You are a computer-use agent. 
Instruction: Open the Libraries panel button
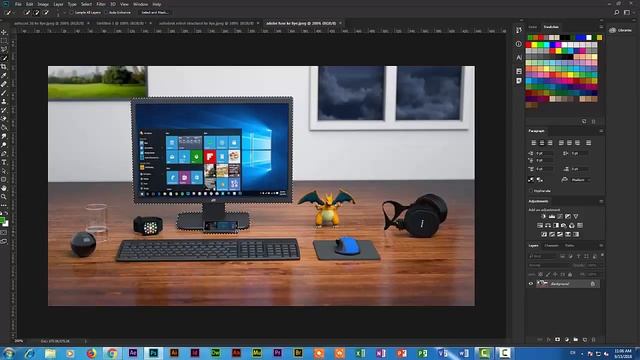pyautogui.click(x=621, y=30)
